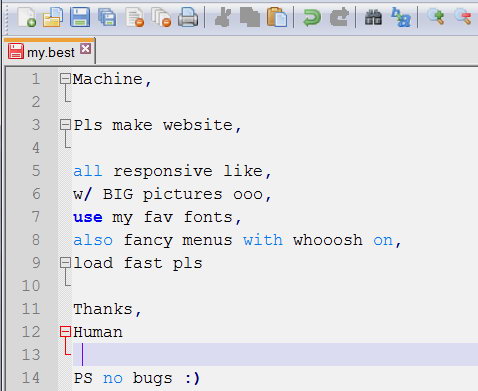Print the document using the printer icon
478x391 pixels.
pos(188,17)
